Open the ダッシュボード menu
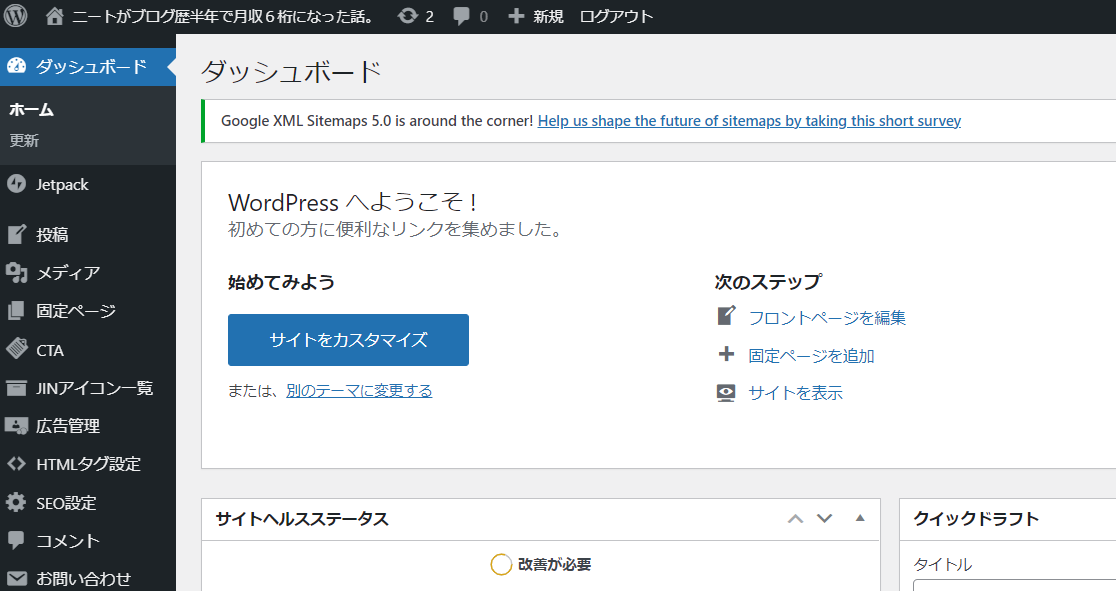 tap(88, 67)
